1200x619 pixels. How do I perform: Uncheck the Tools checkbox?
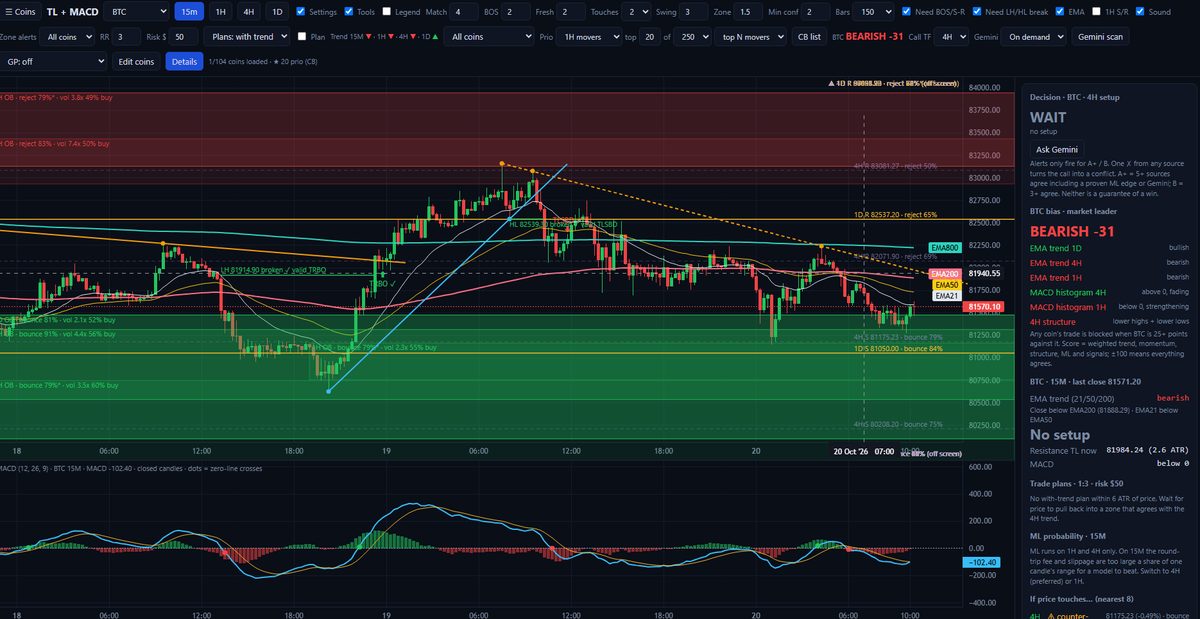[348, 12]
